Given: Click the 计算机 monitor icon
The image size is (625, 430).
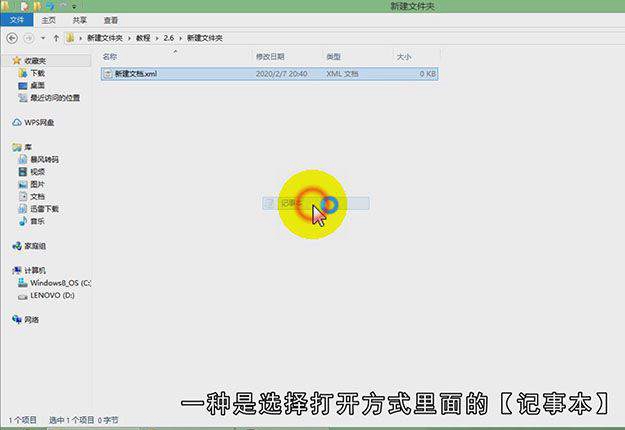Looking at the screenshot, I should (17, 270).
